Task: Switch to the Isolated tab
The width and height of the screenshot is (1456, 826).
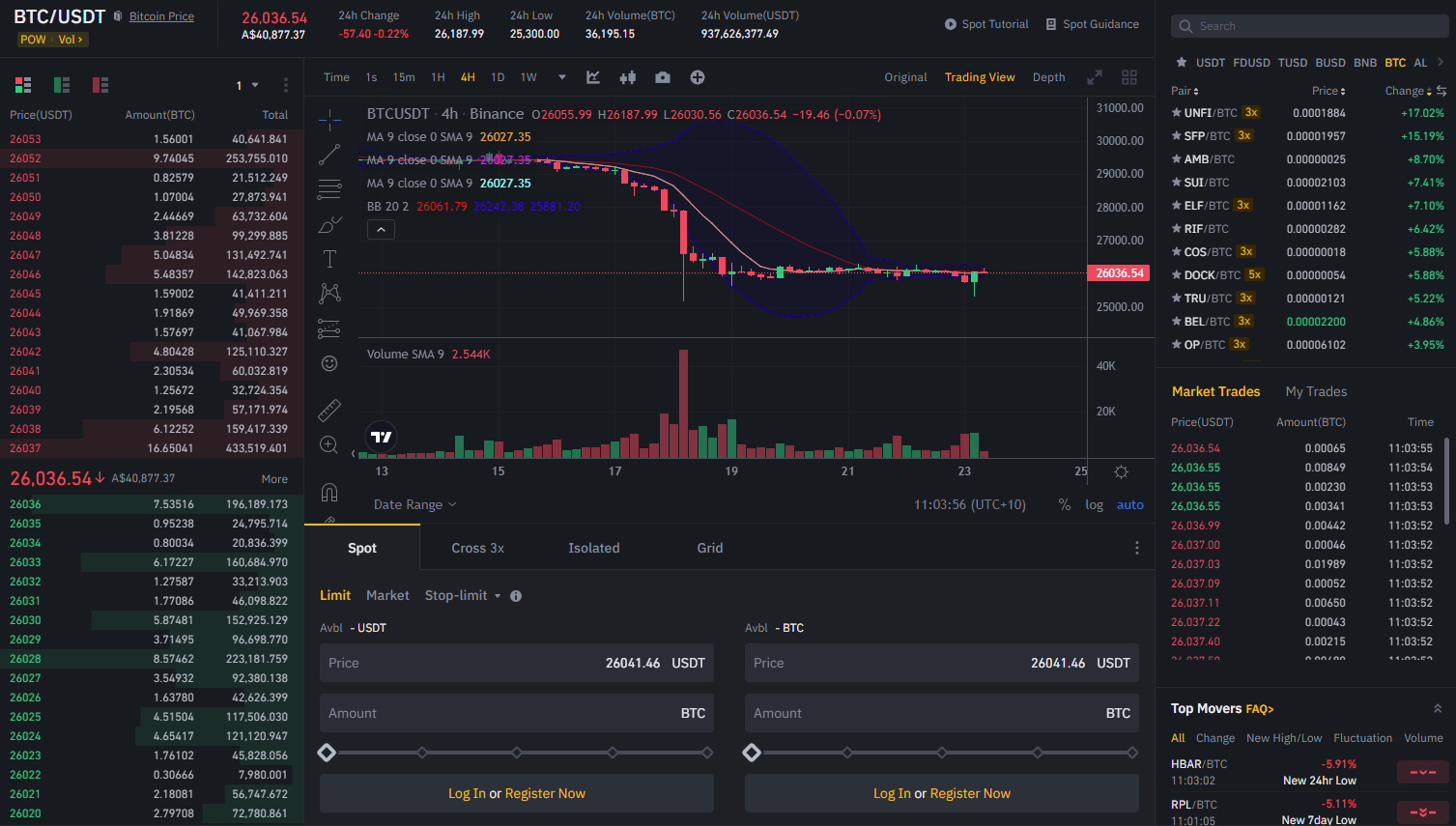Action: coord(594,548)
